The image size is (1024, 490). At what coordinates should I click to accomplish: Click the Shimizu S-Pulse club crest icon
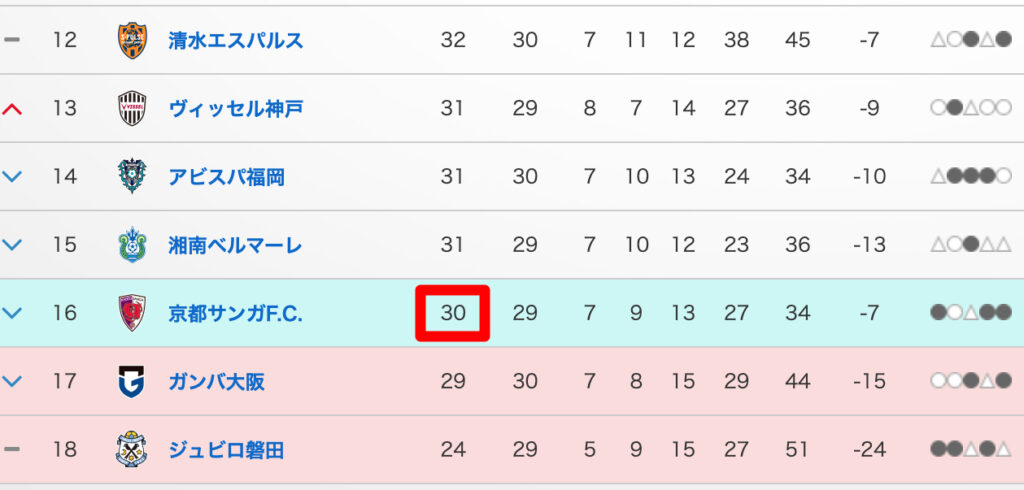[x=132, y=40]
